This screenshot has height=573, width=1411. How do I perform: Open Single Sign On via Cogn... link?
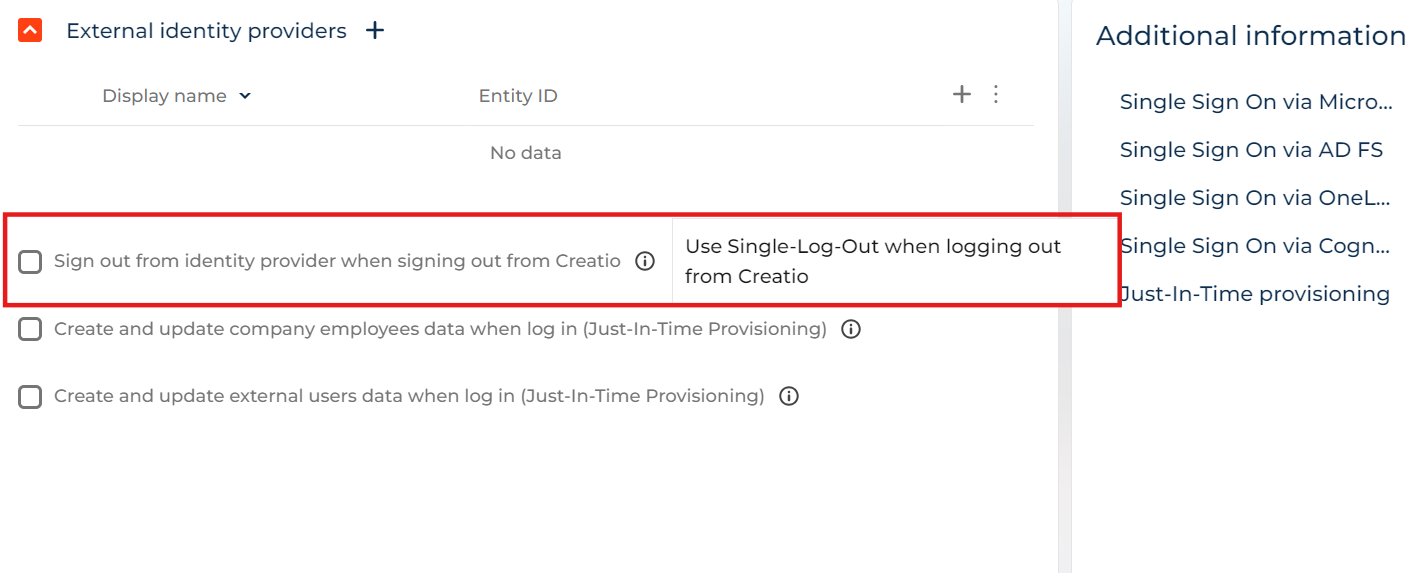pyautogui.click(x=1255, y=246)
